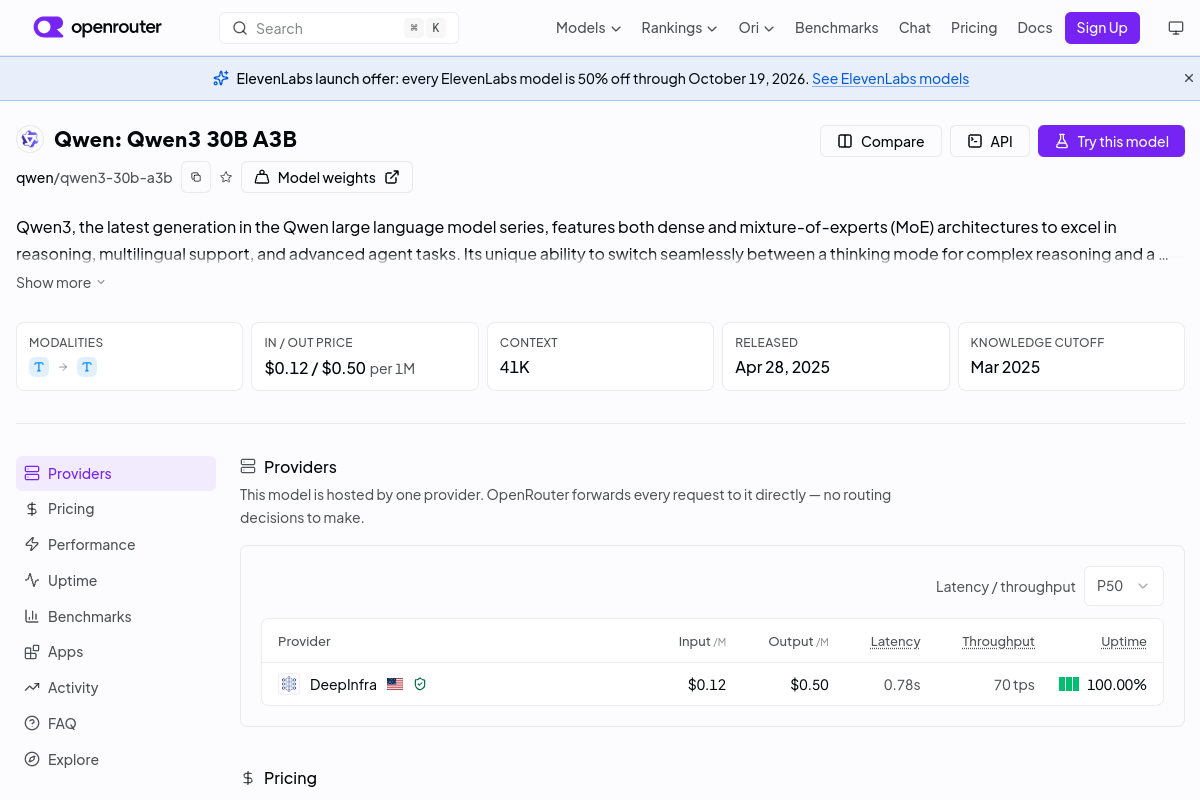
Task: Copy the qwen/qwen3-30b-a3b model slug
Action: coord(196,177)
